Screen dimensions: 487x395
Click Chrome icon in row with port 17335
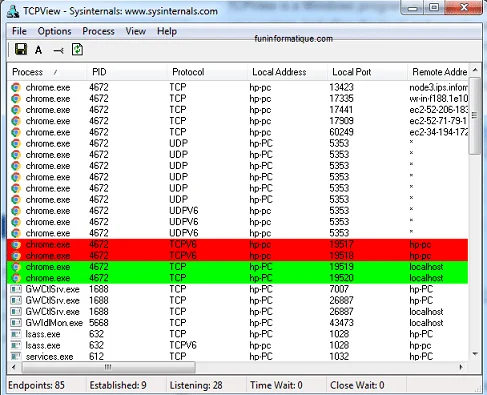(x=16, y=99)
